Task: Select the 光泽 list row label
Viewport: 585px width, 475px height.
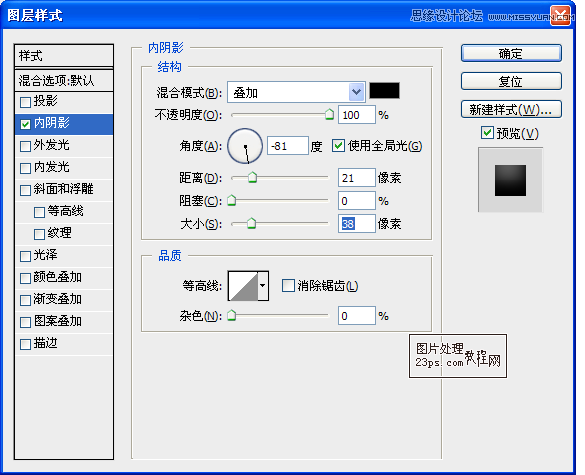Action: click(x=46, y=255)
